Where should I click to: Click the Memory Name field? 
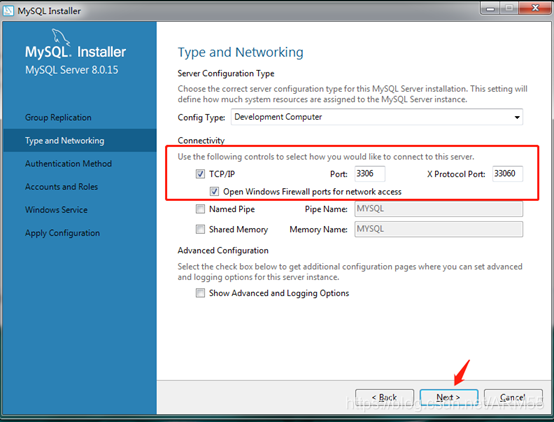coord(438,229)
